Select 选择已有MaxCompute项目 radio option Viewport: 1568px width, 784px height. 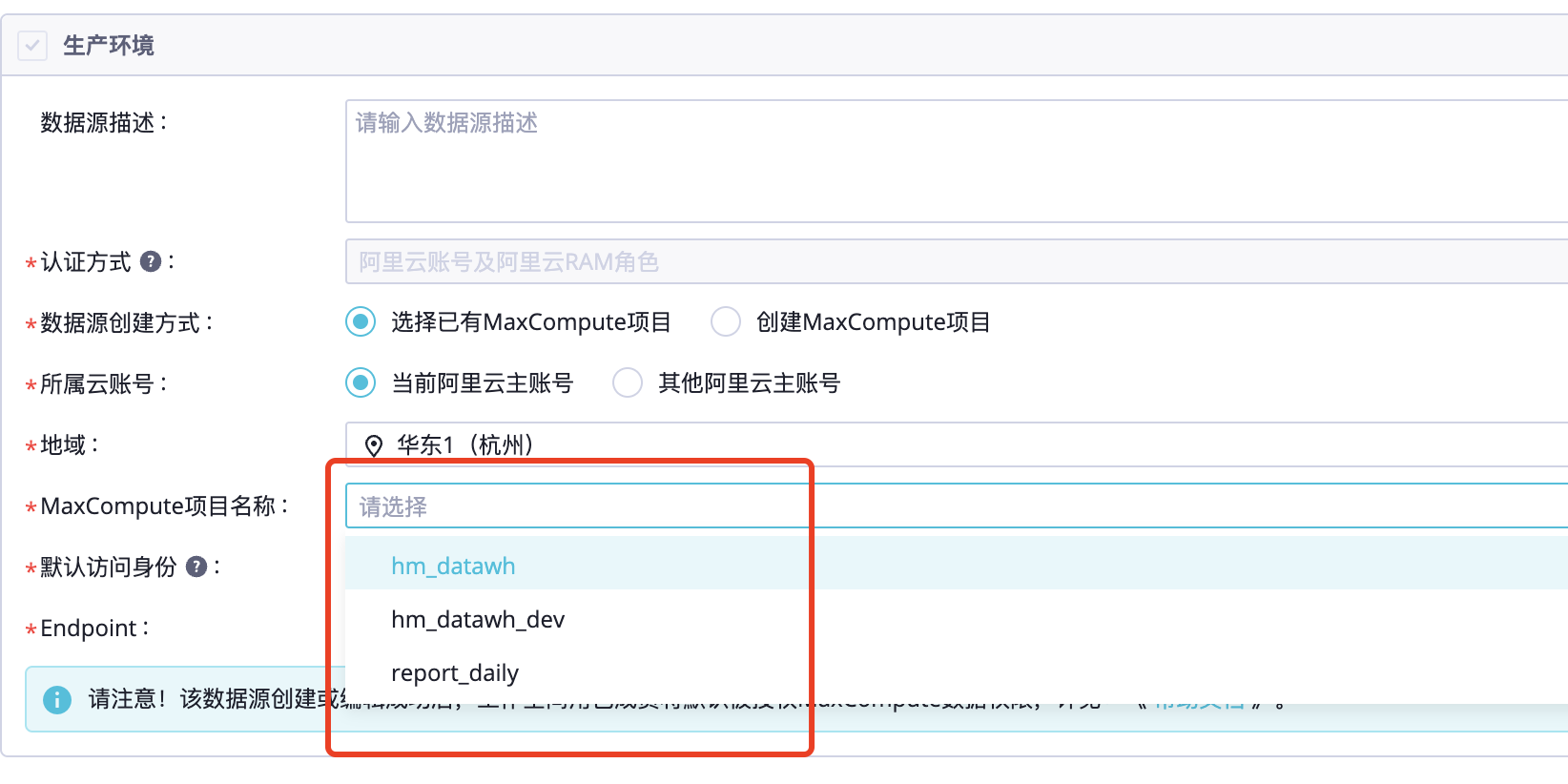pyautogui.click(x=361, y=322)
